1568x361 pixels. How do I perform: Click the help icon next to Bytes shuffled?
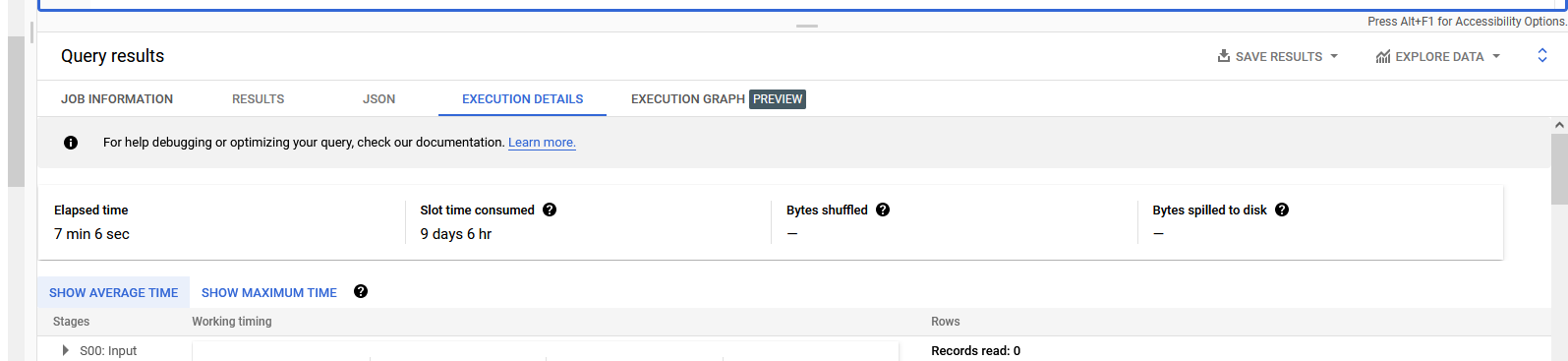883,210
